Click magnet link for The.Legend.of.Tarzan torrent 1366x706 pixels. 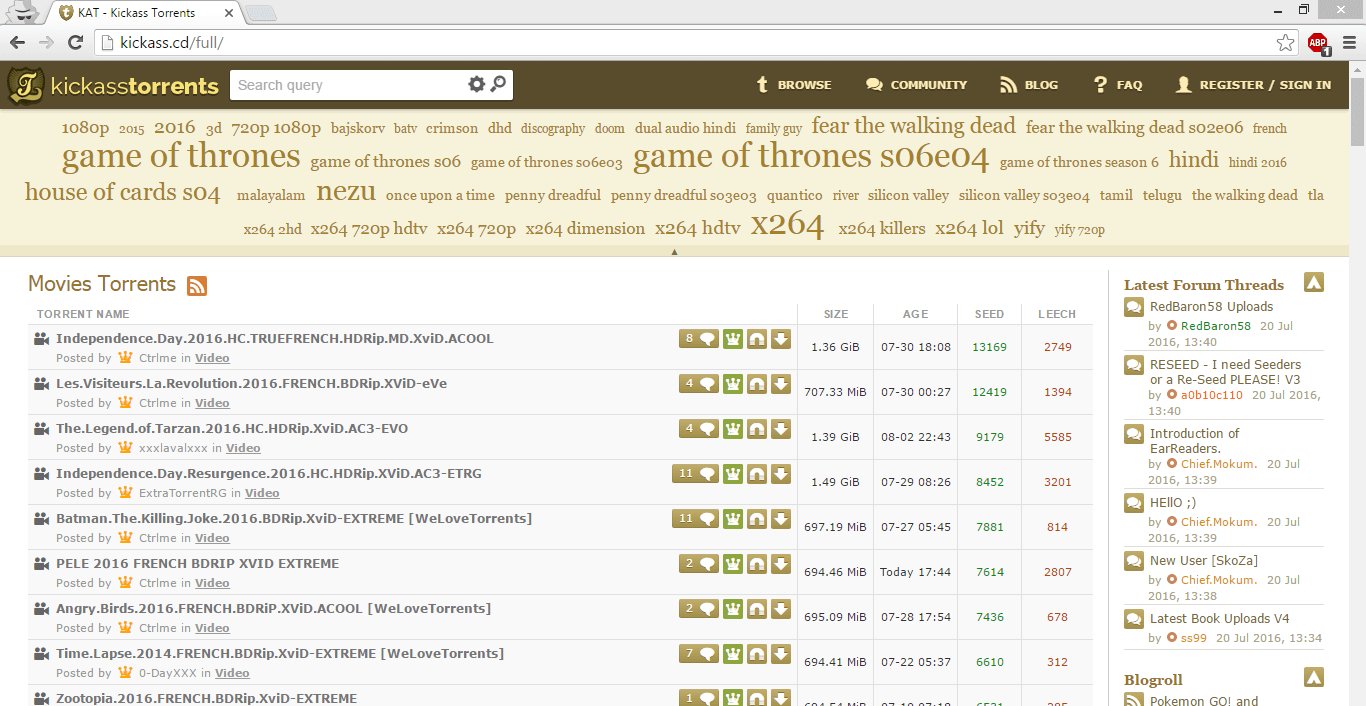pos(757,428)
